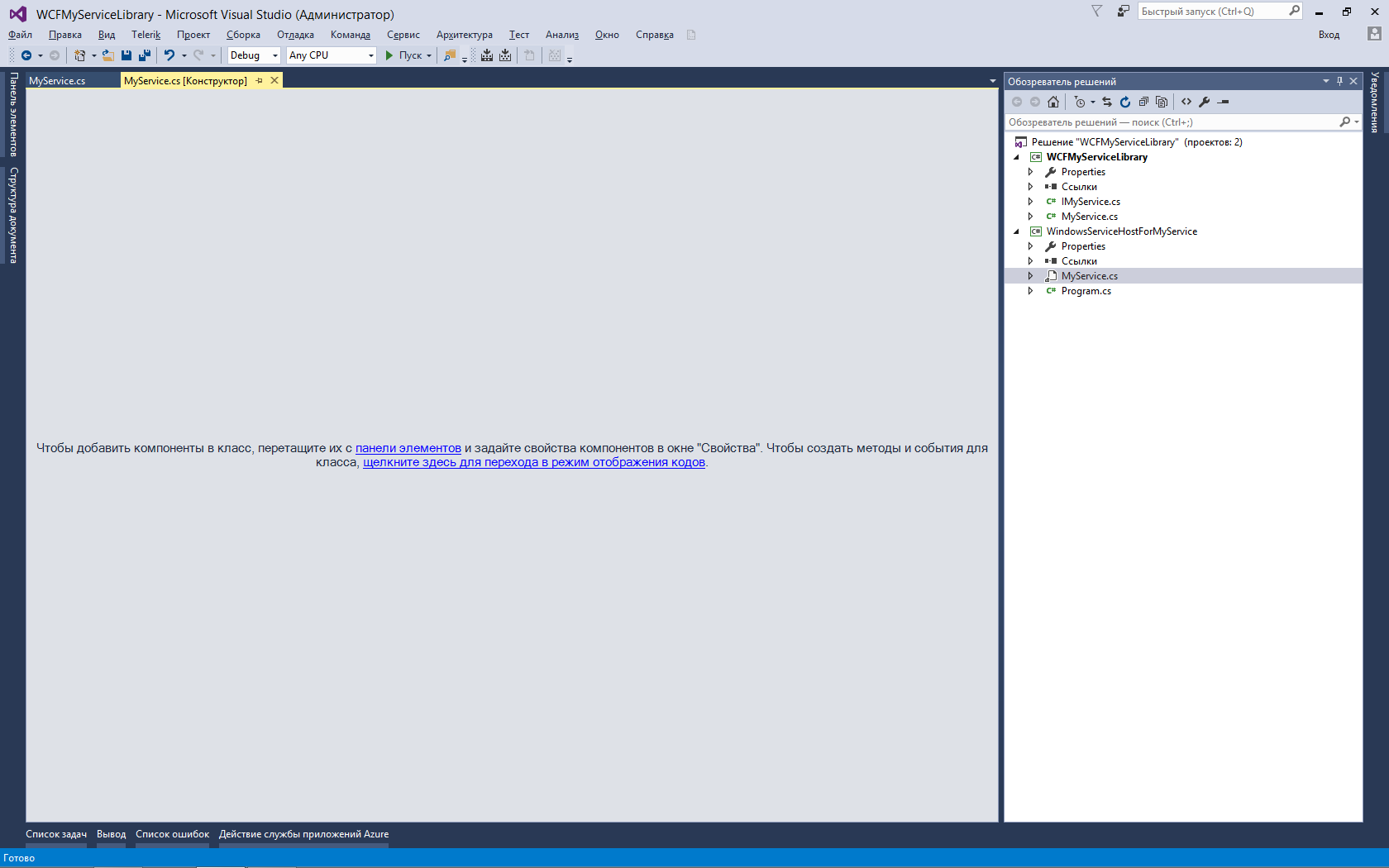The height and width of the screenshot is (868, 1389).
Task: Toggle Show All Files in Solution Explorer
Action: coord(1162,102)
